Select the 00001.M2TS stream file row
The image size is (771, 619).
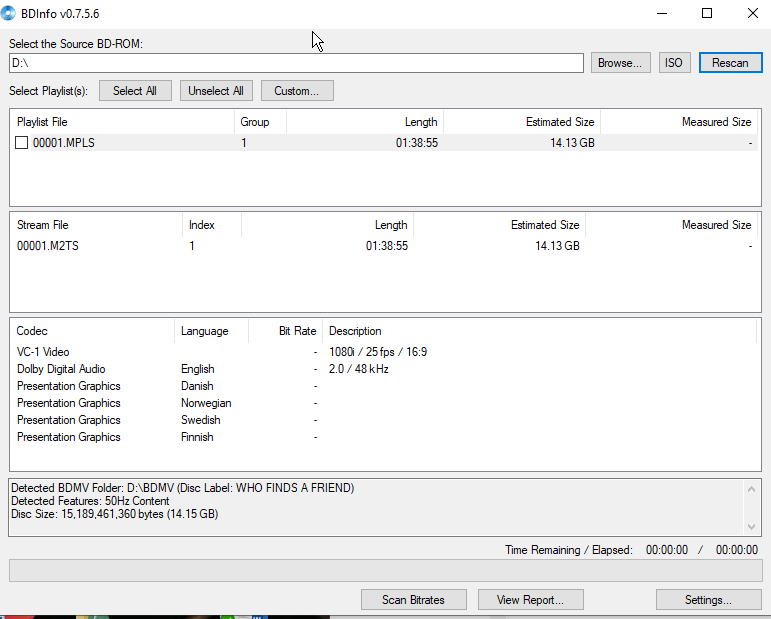[386, 246]
